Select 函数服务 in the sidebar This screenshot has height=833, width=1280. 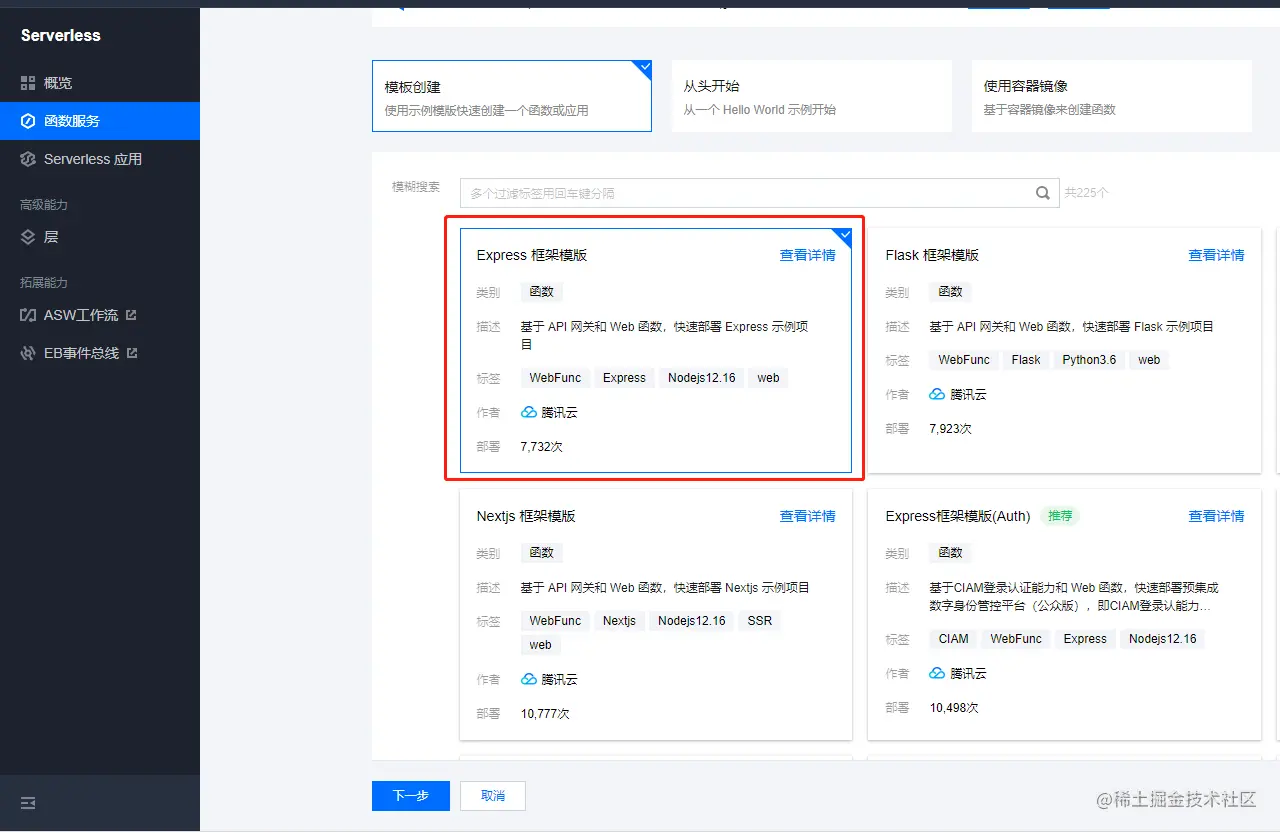[100, 121]
